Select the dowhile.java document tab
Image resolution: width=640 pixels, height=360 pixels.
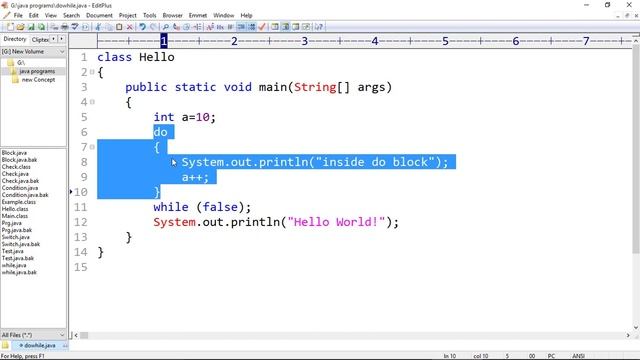pyautogui.click(x=40, y=346)
